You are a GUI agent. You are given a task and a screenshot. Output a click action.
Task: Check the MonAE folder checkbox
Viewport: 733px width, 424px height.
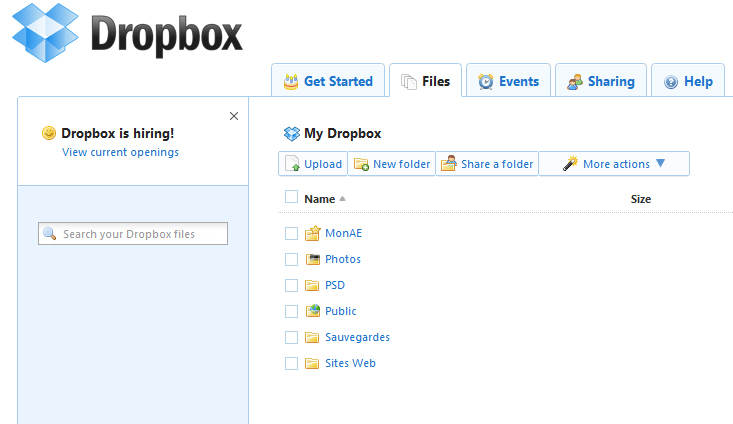click(x=291, y=233)
